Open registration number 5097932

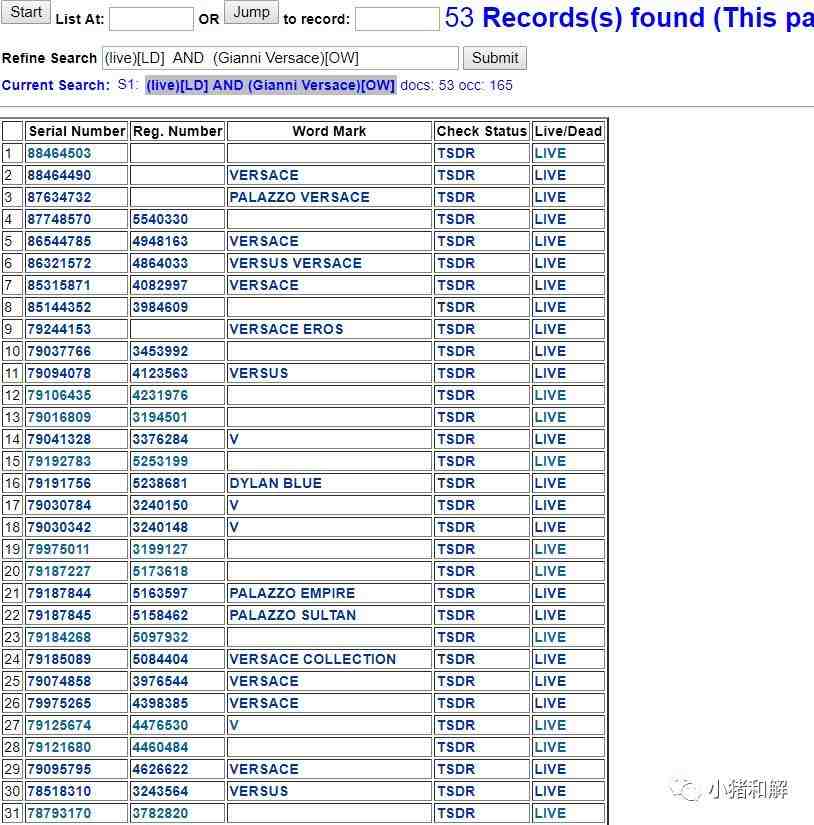pyautogui.click(x=160, y=637)
